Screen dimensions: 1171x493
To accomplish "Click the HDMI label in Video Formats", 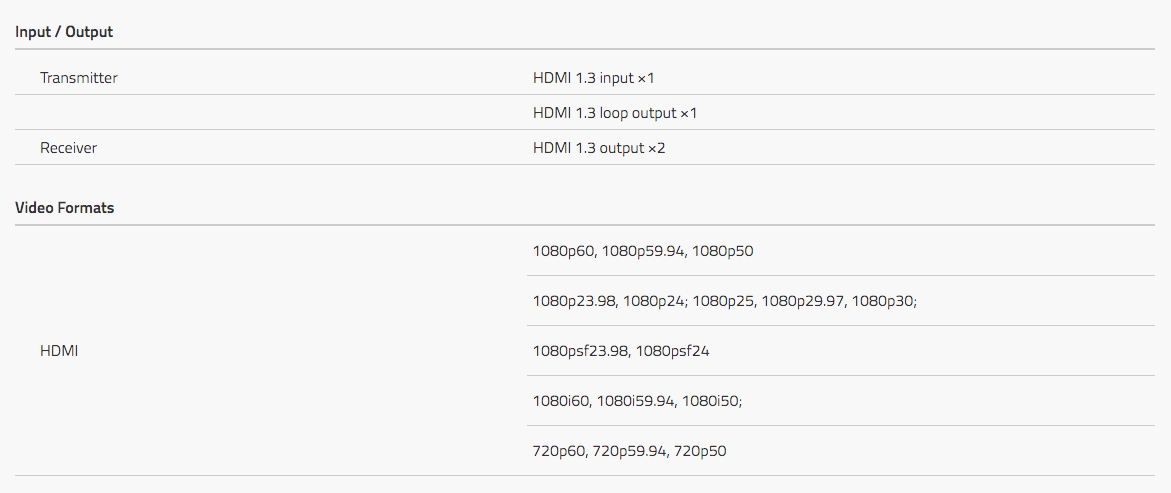I will click(x=59, y=350).
